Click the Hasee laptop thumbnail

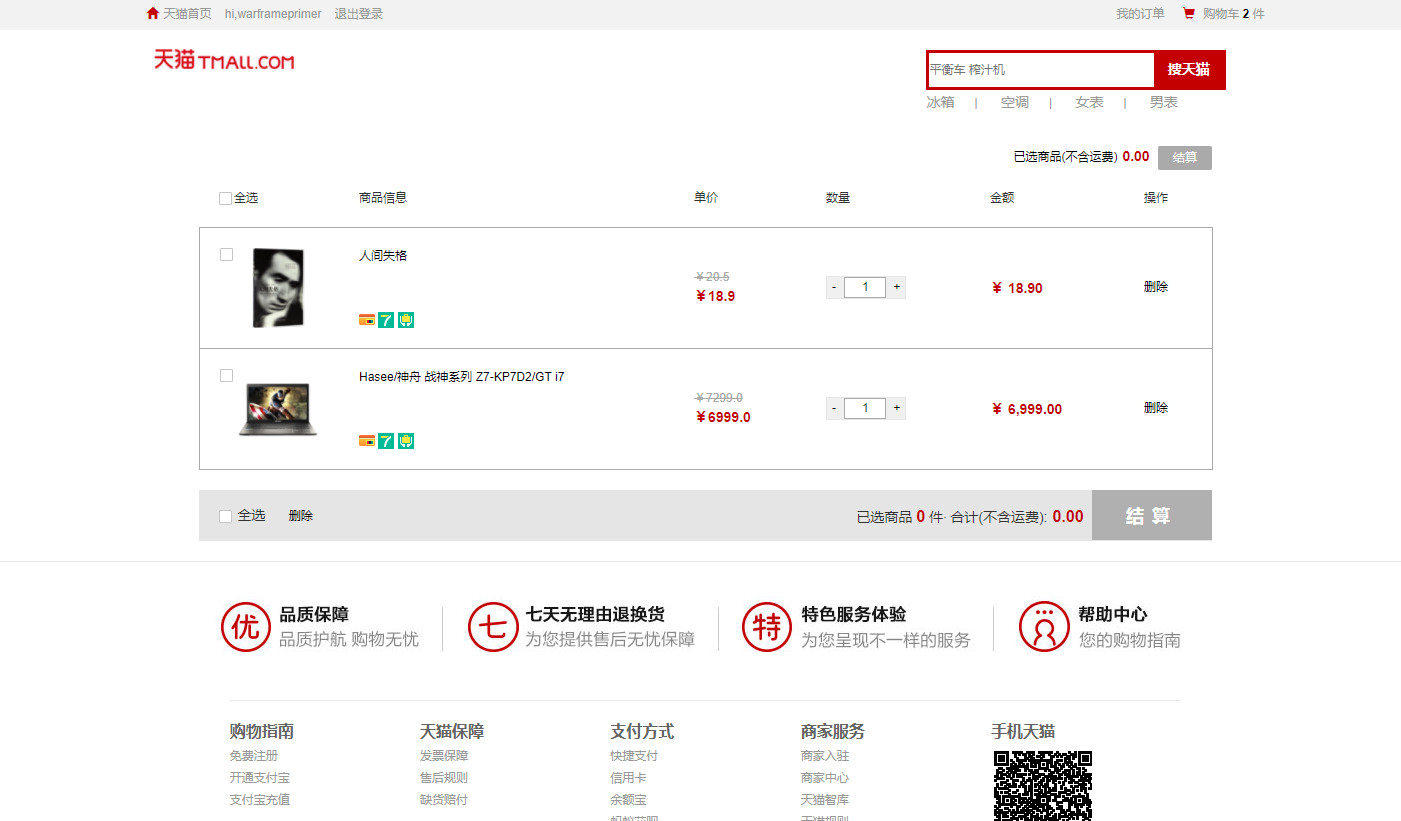[278, 409]
